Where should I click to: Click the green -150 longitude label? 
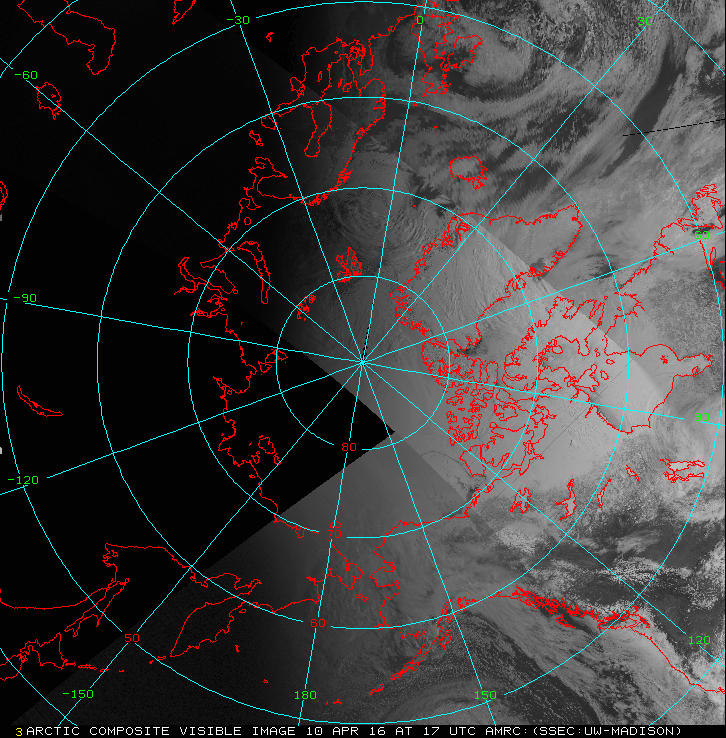point(78,694)
